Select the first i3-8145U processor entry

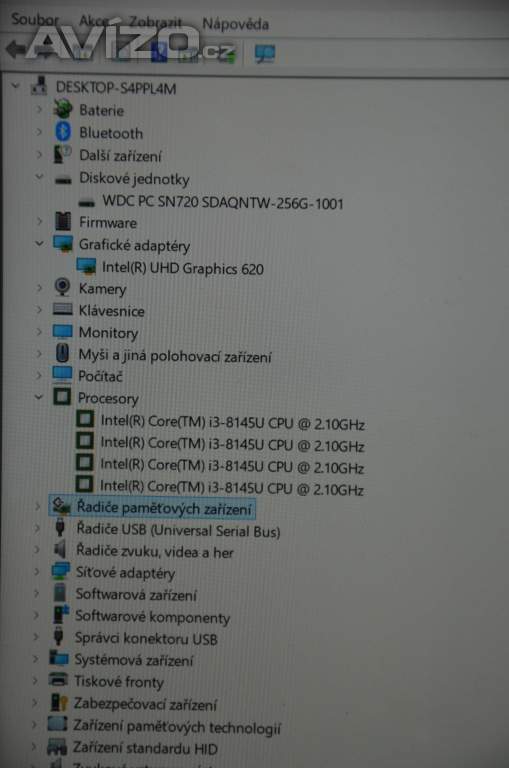[x=232, y=422]
